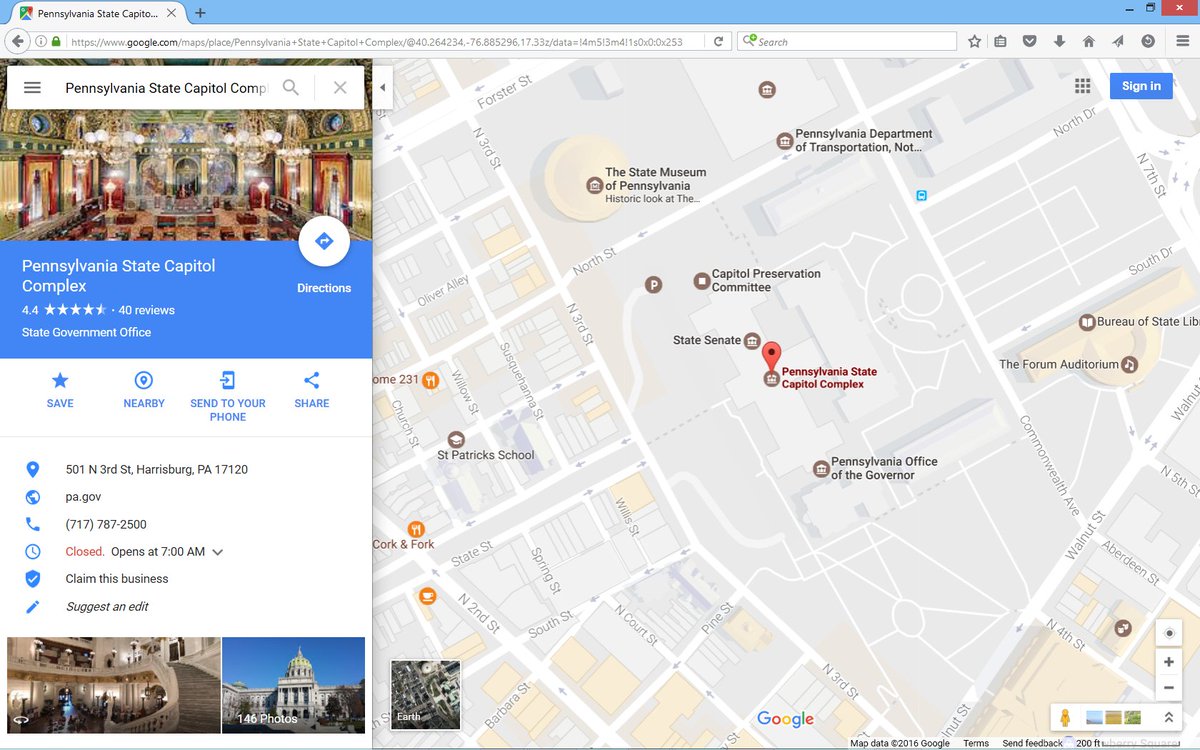This screenshot has height=750, width=1200.
Task: Save the place with the star icon
Action: coord(60,380)
